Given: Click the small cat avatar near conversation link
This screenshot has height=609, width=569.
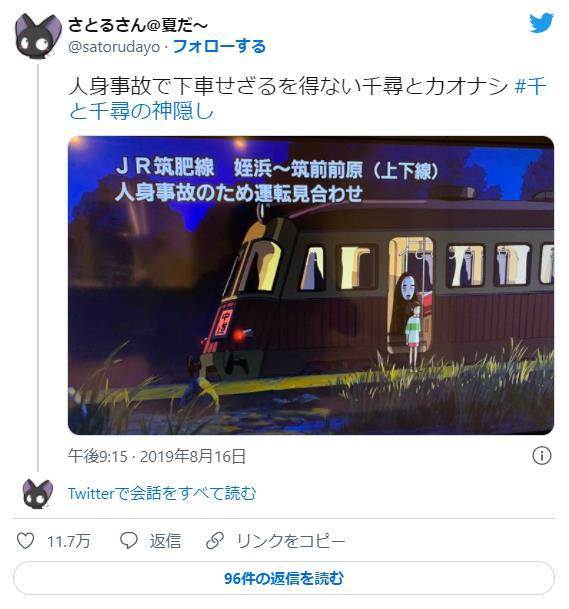Looking at the screenshot, I should pos(38,493).
